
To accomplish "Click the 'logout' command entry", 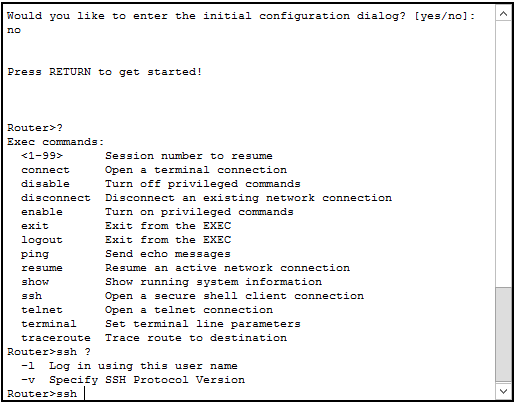I will (x=42, y=240).
